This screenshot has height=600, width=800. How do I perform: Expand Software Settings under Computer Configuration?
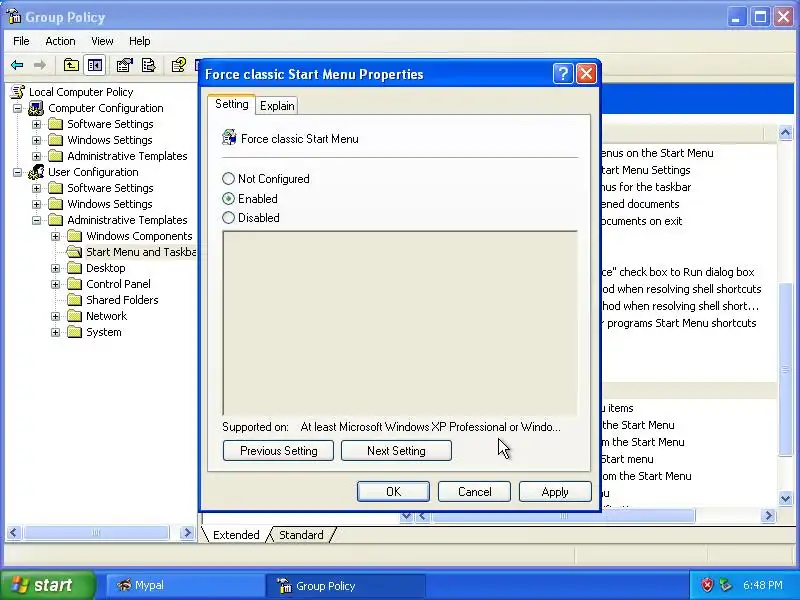click(36, 124)
